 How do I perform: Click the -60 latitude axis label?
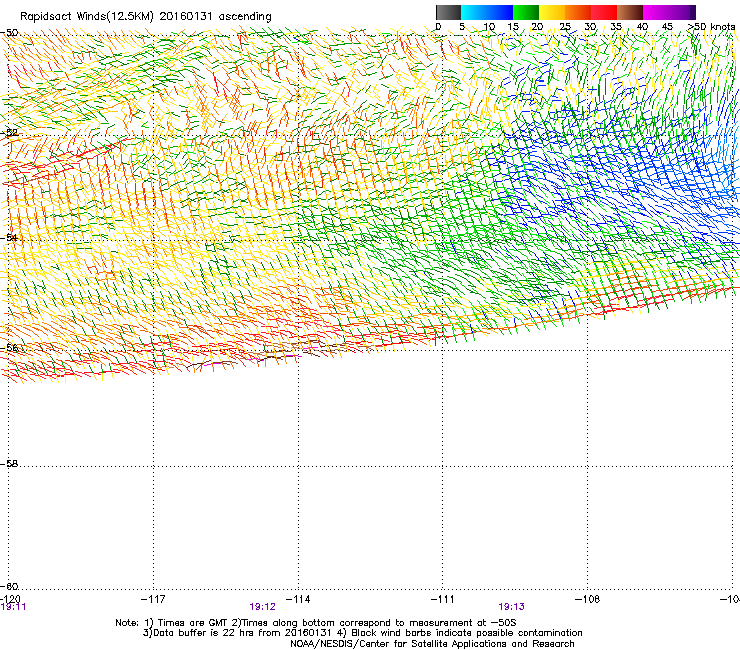[x=9, y=586]
